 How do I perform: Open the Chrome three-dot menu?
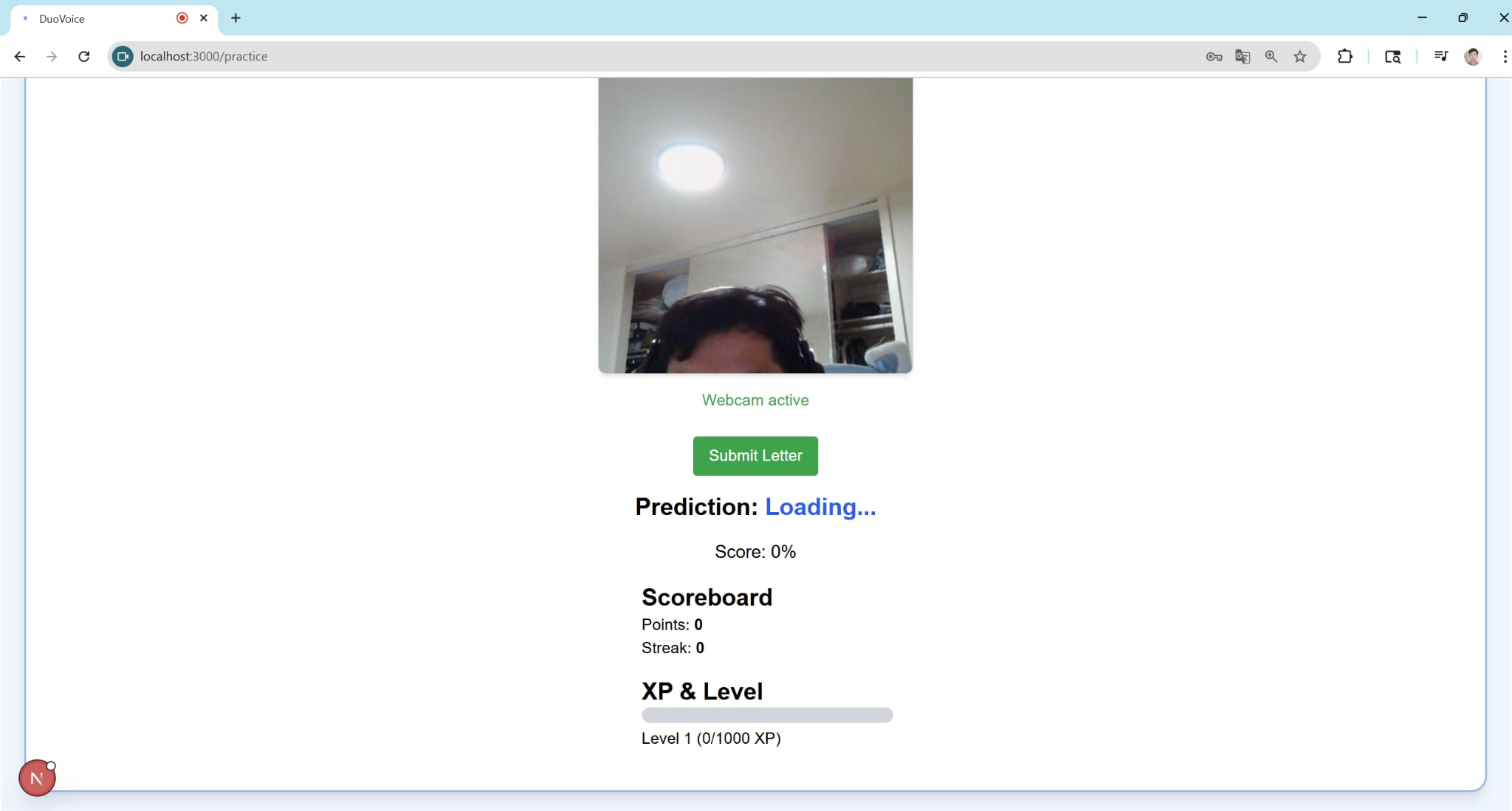[x=1505, y=56]
